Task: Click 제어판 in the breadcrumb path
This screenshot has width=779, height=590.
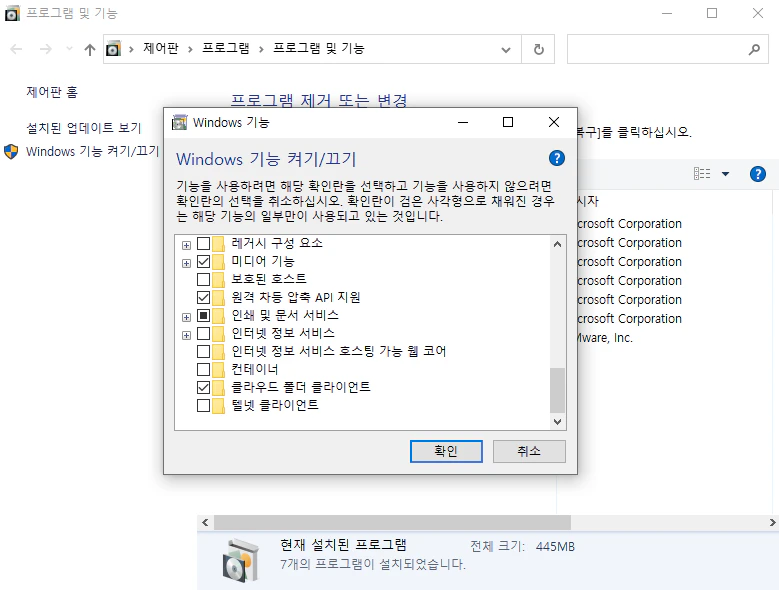Action: tap(160, 48)
